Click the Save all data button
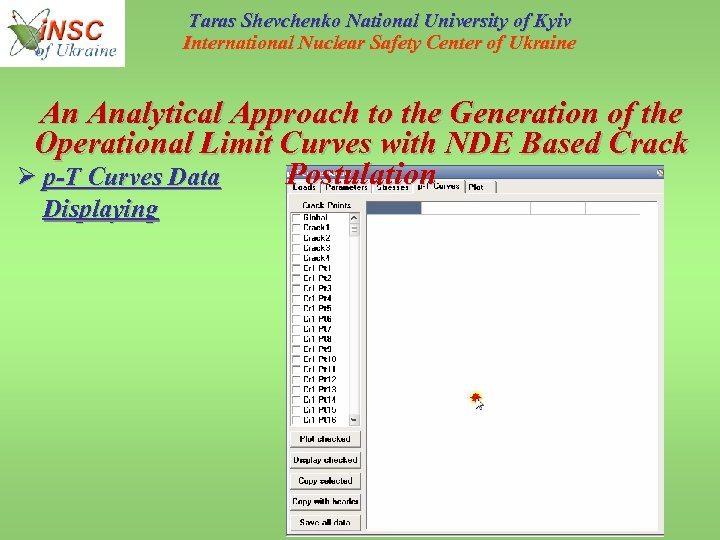This screenshot has height=540, width=720. 325,523
